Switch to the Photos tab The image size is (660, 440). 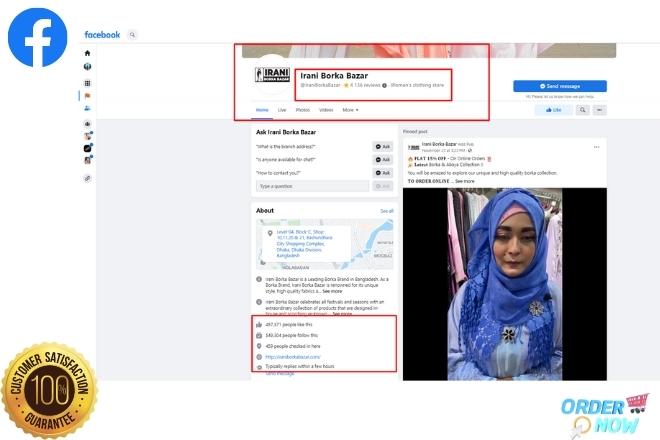(303, 110)
